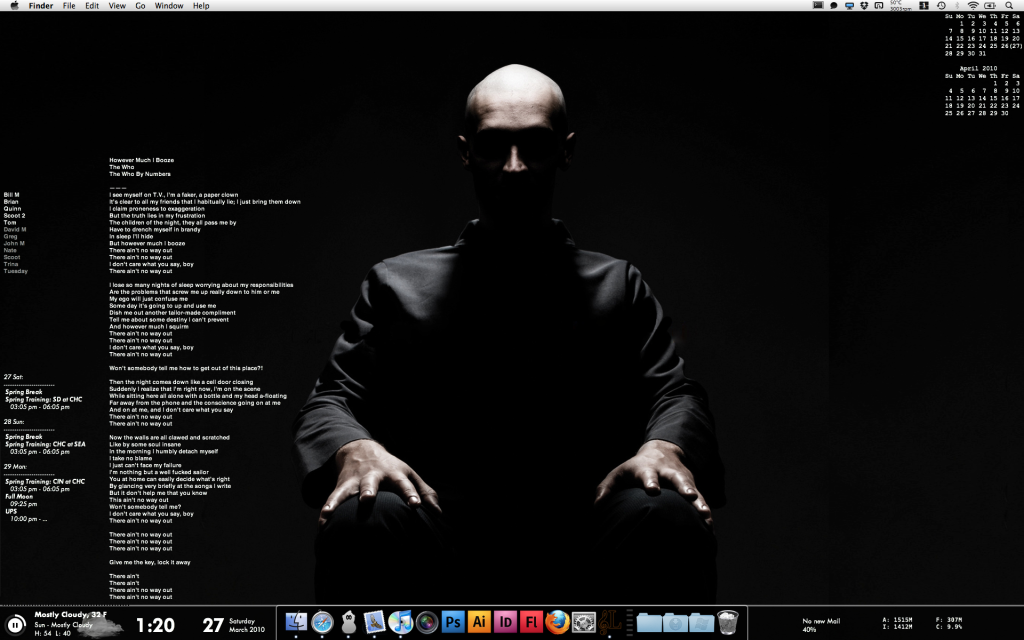The image size is (1024, 640).
Task: Open the Apple menu
Action: tap(14, 5)
